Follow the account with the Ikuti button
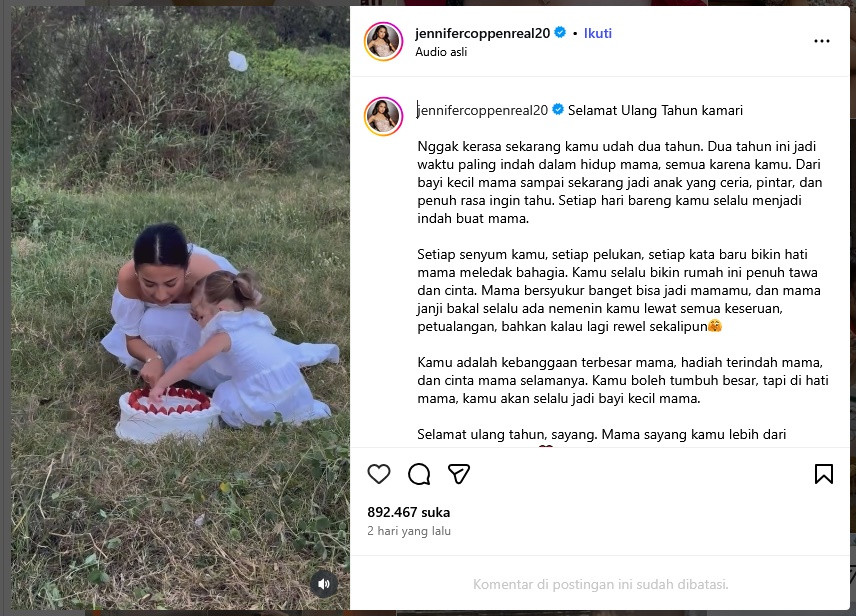This screenshot has height=616, width=856. [598, 33]
